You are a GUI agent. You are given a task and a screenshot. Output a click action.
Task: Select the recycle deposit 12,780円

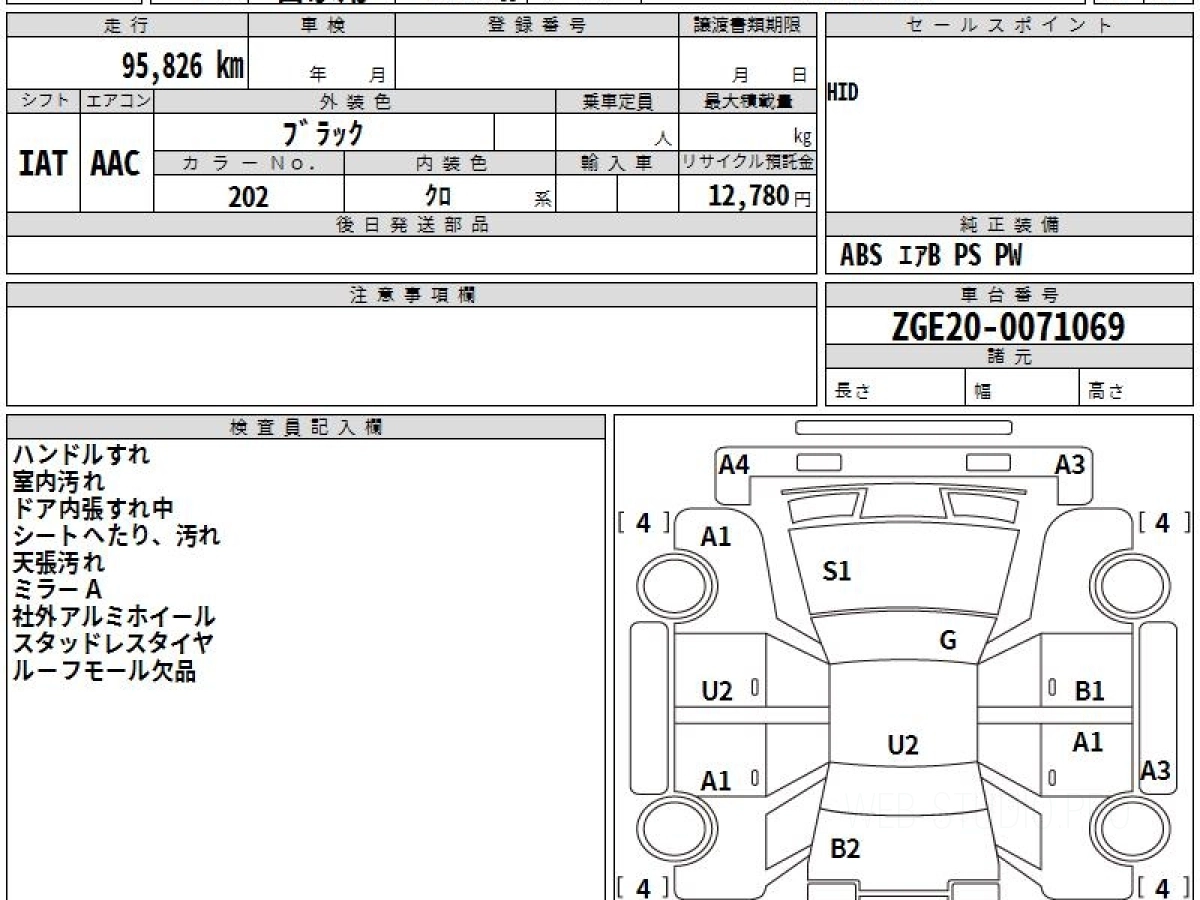760,196
